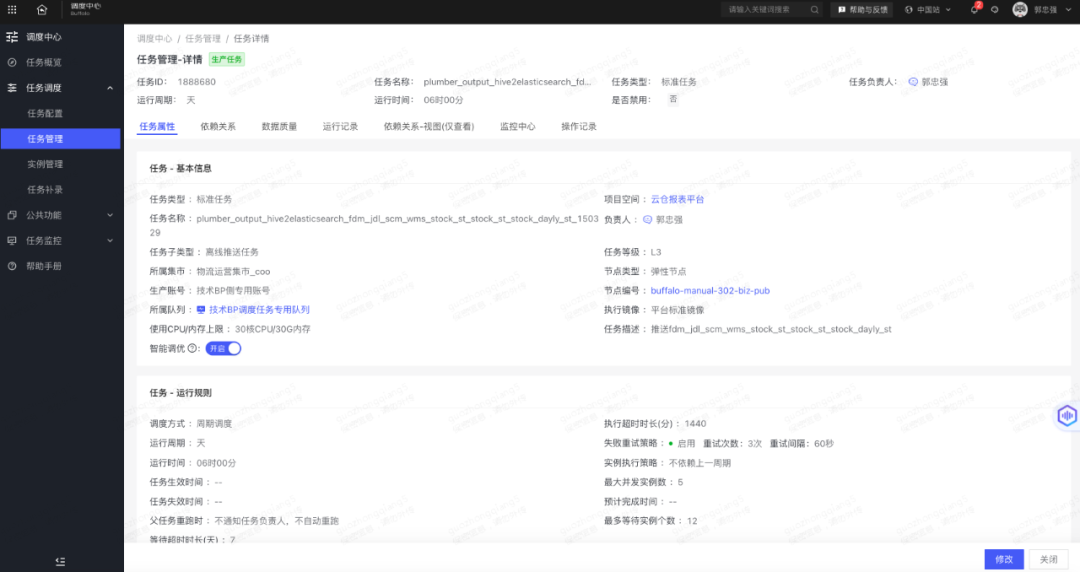Click 执行超时时长 value 1440
1080x572 pixels.
695,424
